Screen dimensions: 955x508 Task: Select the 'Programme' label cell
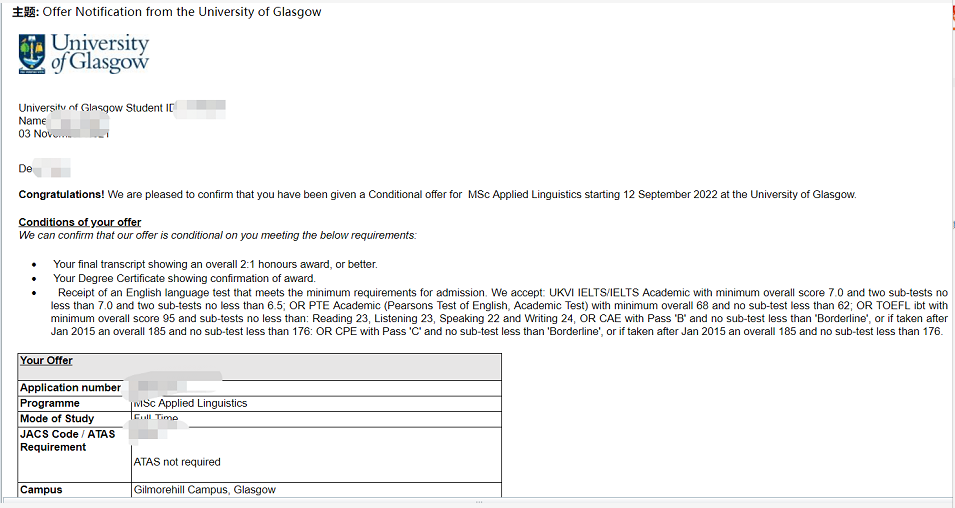[50, 404]
